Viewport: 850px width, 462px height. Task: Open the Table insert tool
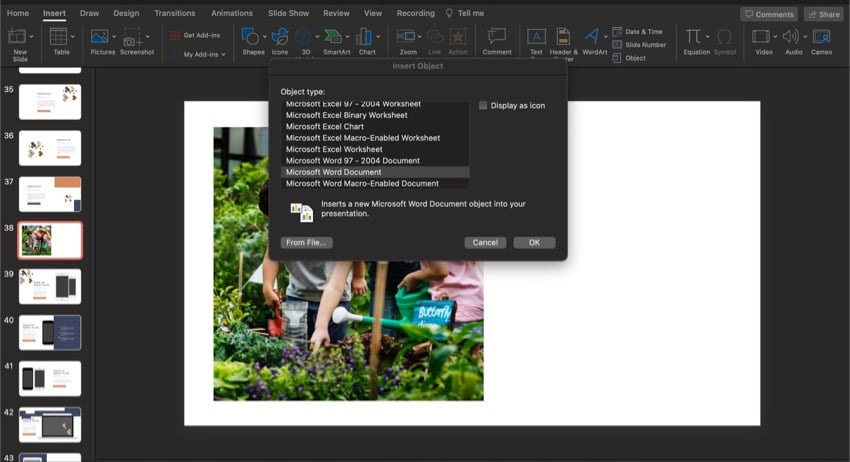tap(61, 38)
